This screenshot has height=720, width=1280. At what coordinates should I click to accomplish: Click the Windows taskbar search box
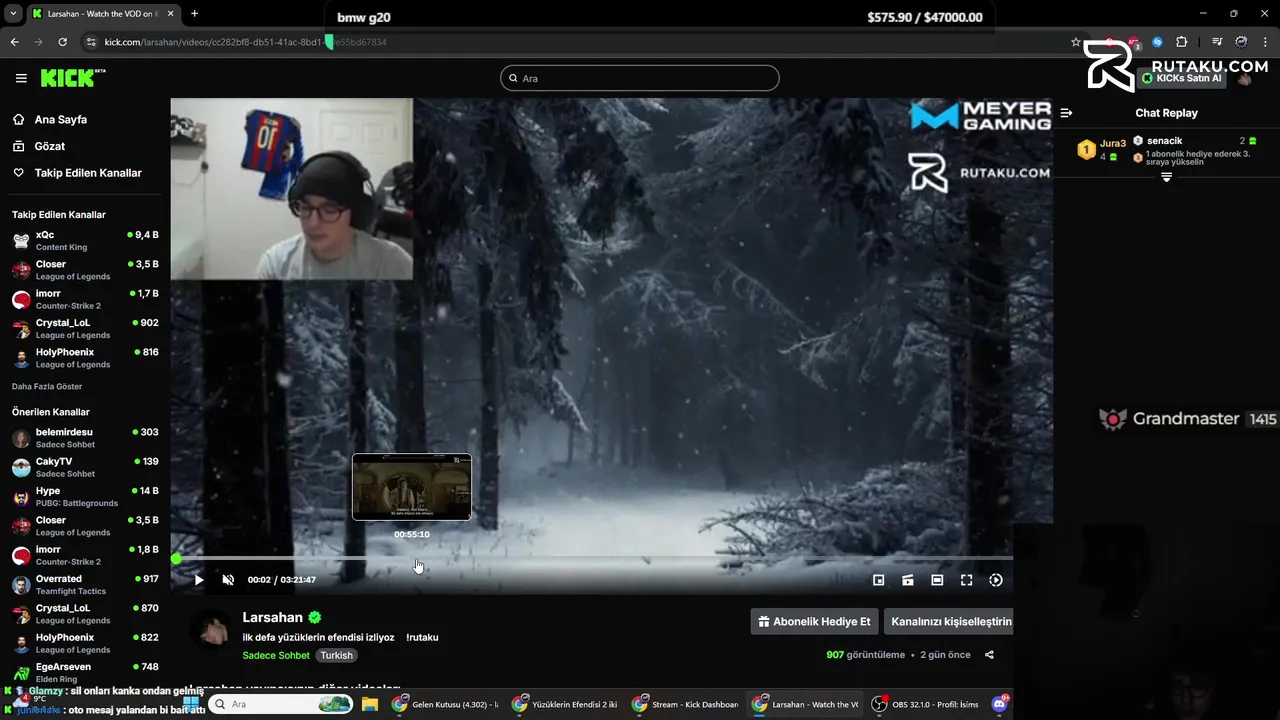point(282,704)
